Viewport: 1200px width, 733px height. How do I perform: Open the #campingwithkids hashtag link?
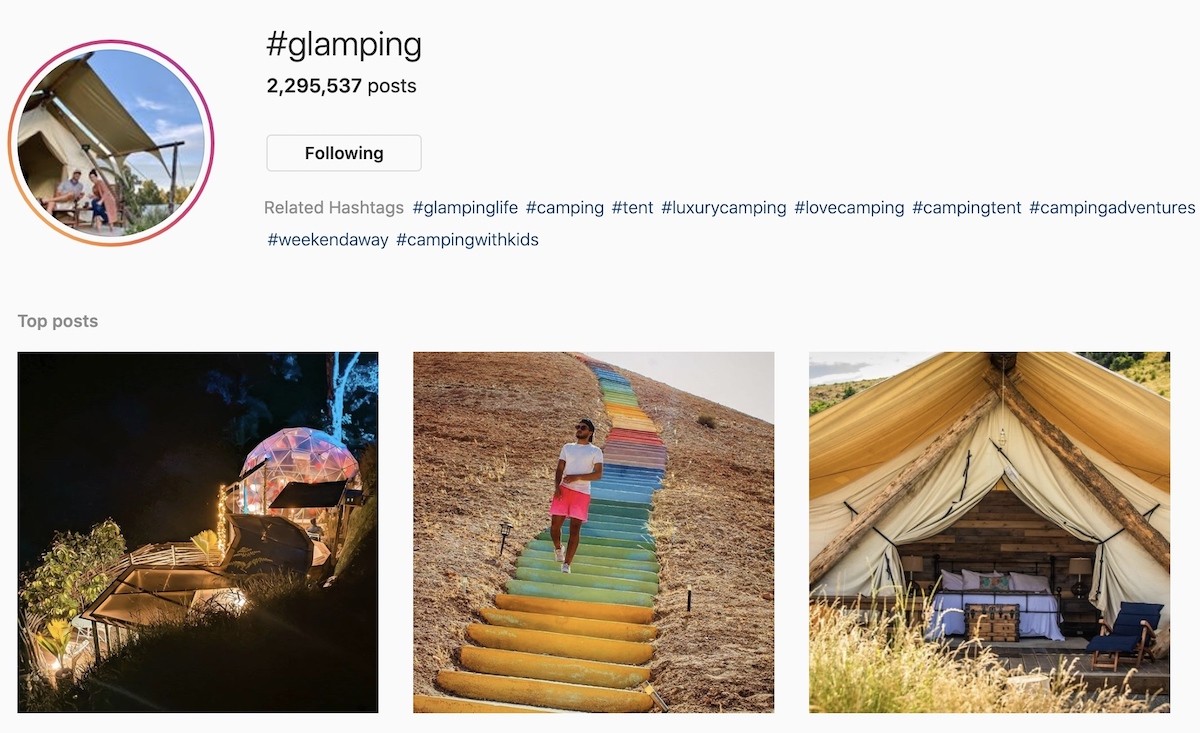[467, 240]
